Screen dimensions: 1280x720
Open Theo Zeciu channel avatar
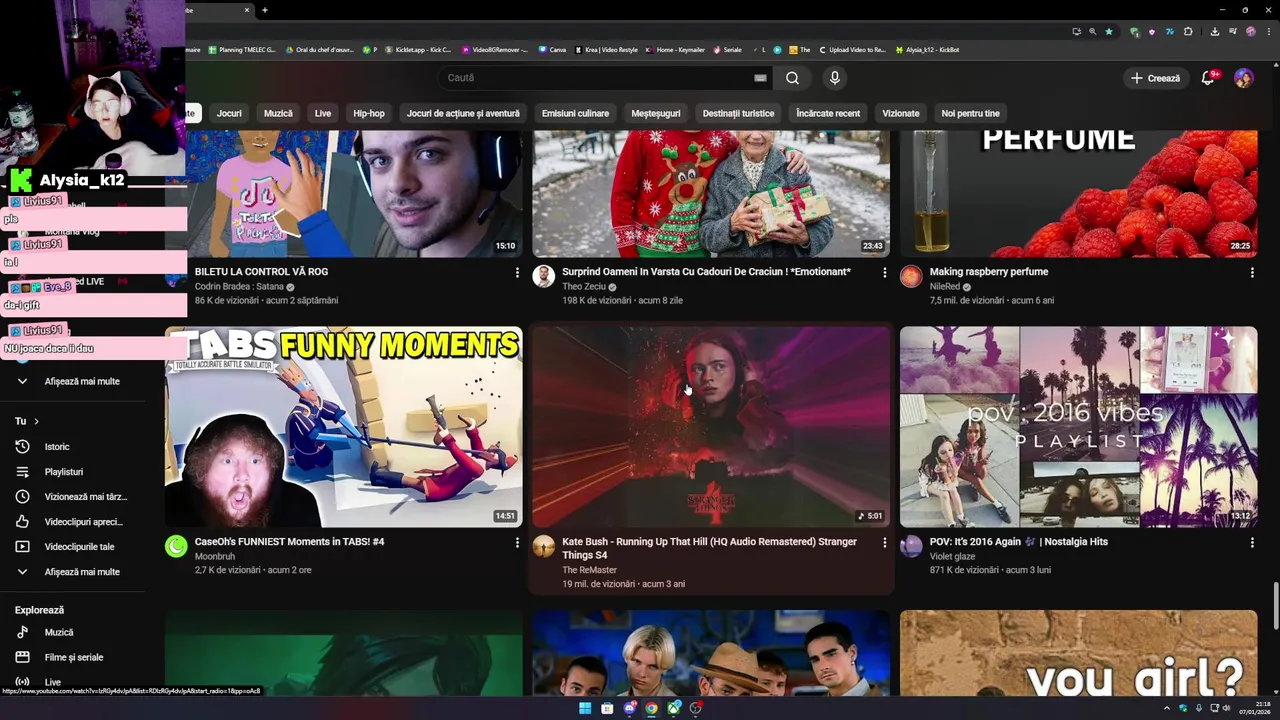tap(543, 276)
